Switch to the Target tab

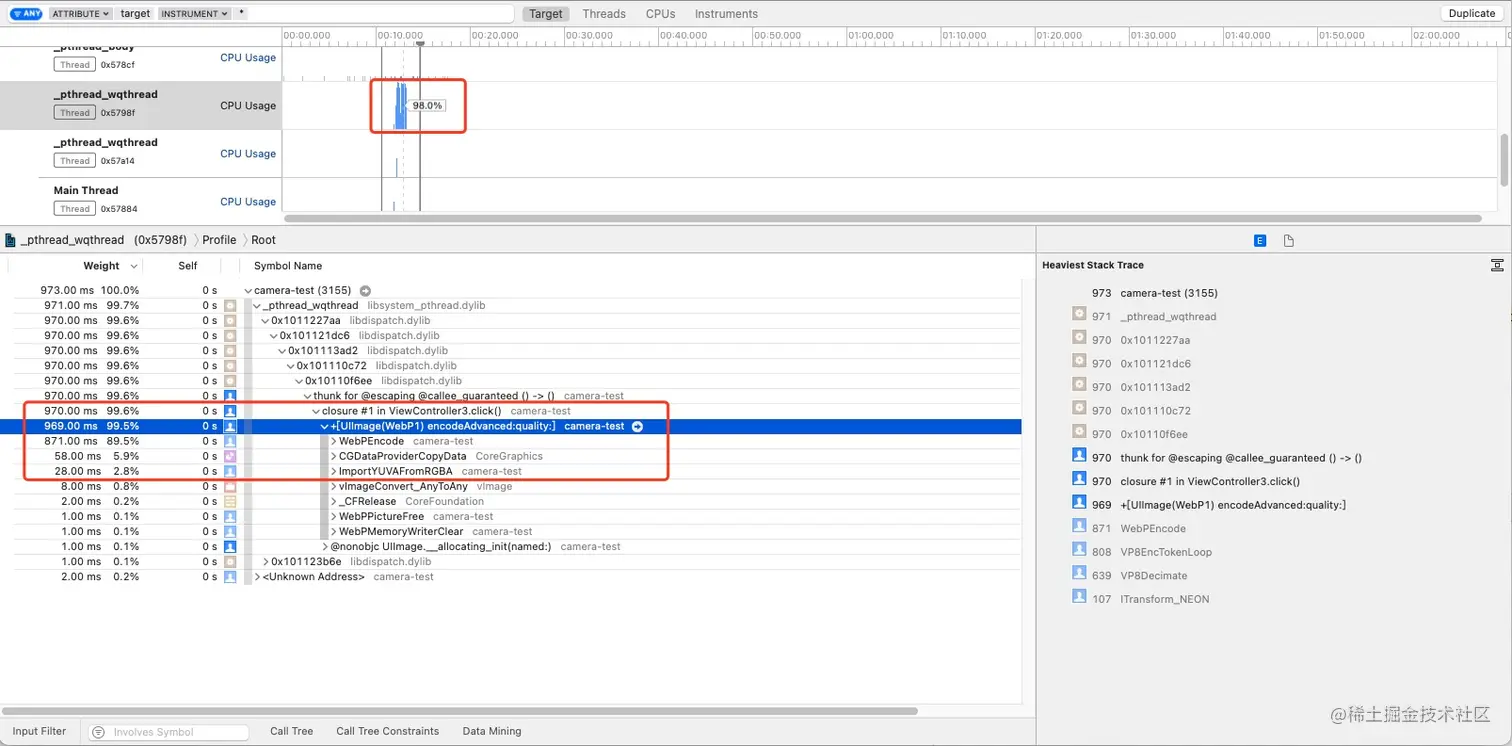point(546,14)
